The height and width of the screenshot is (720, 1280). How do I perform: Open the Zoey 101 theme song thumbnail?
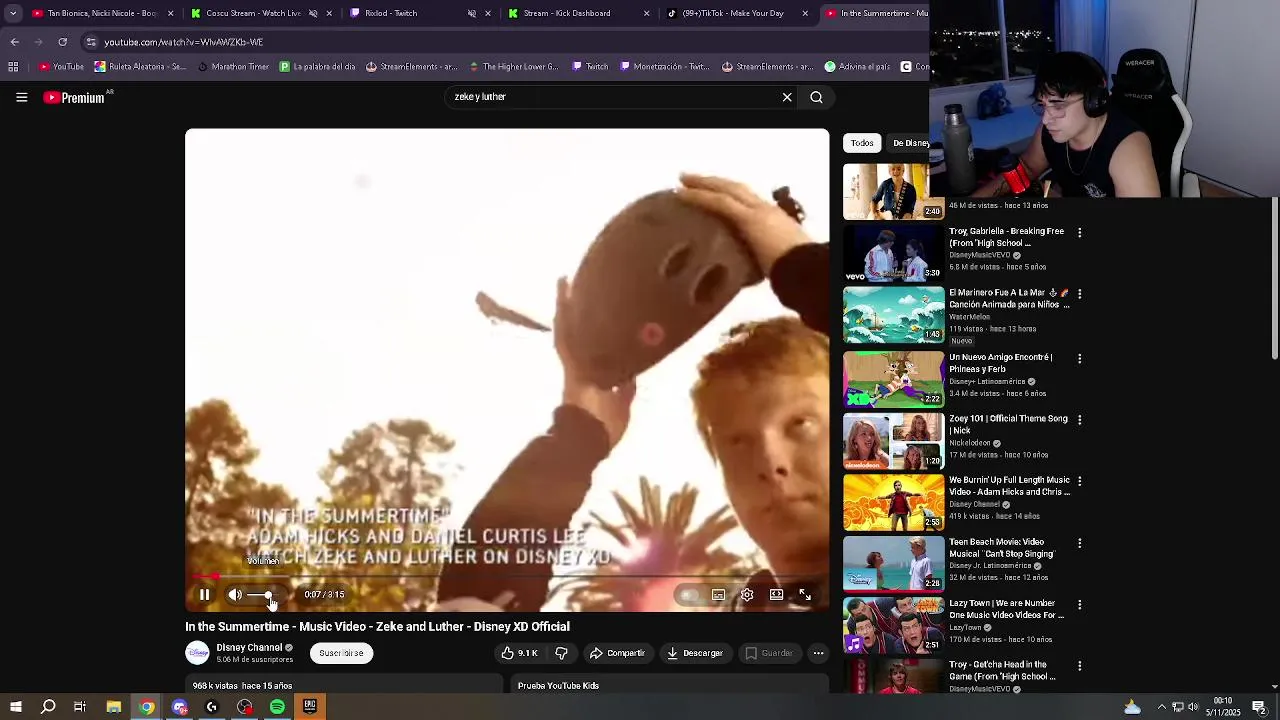point(893,440)
